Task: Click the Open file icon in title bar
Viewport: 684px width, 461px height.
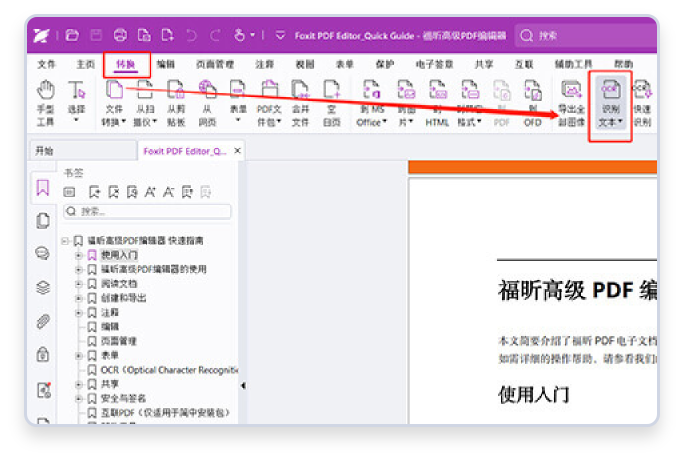Action: [x=72, y=35]
